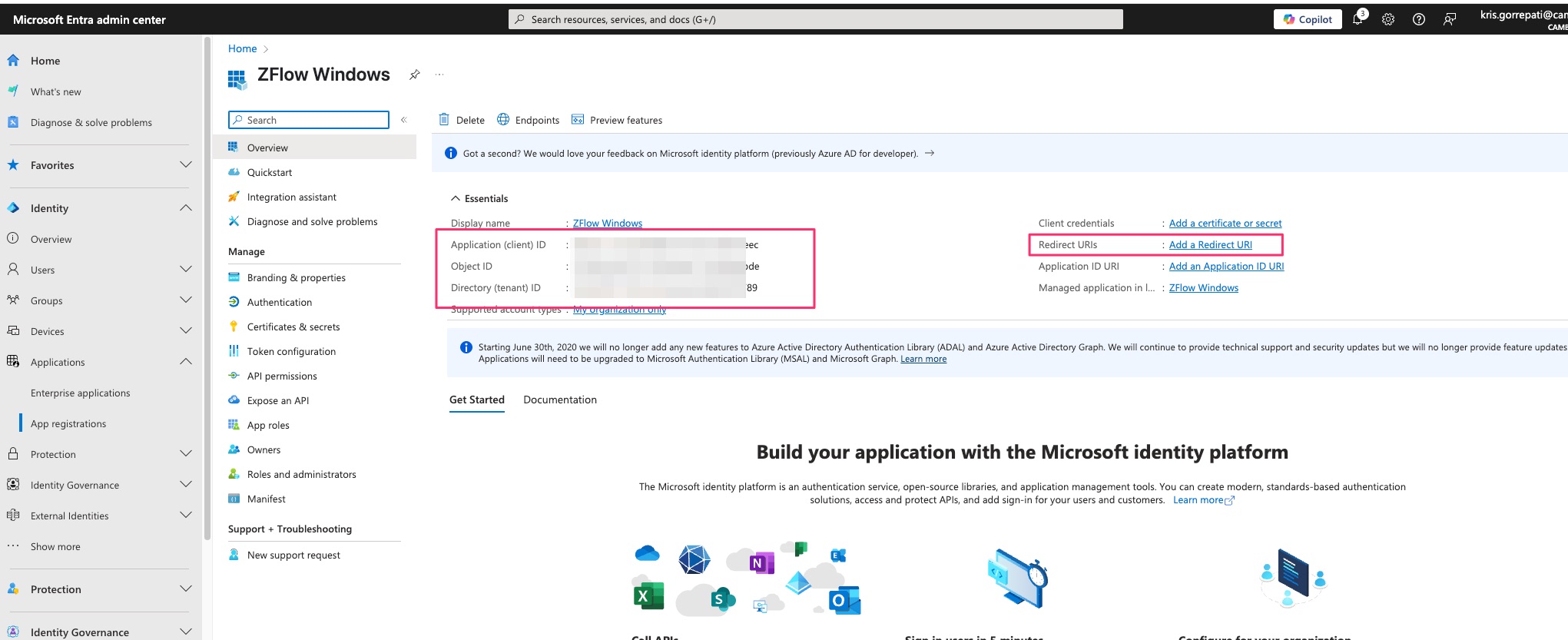This screenshot has height=640, width=1568.
Task: Collapse the app menu with double chevron
Action: (x=403, y=120)
